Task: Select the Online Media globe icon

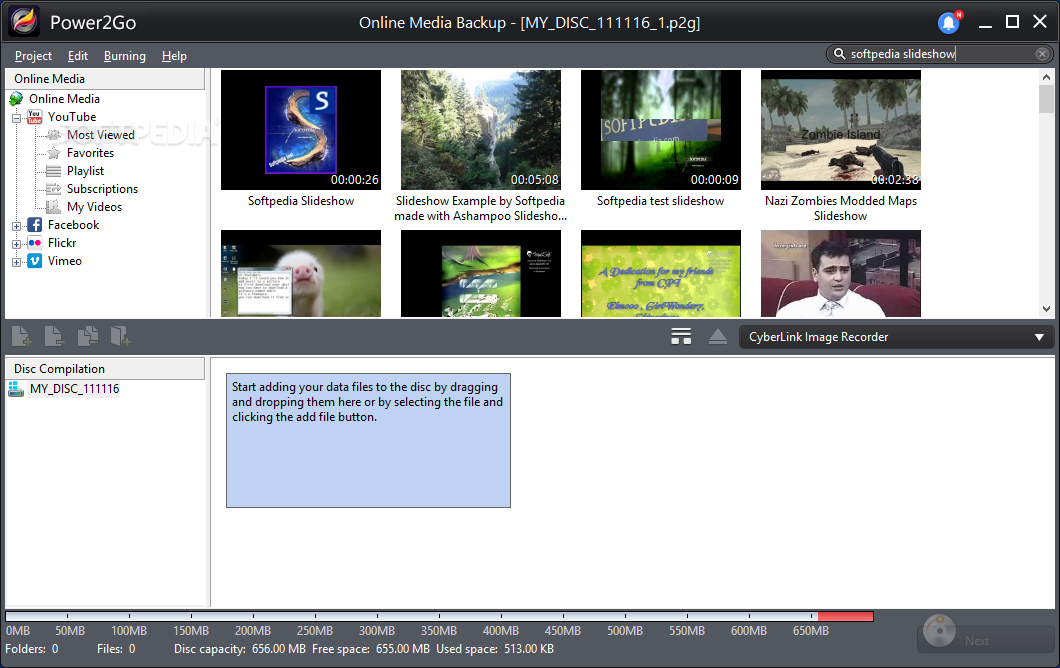Action: click(16, 99)
